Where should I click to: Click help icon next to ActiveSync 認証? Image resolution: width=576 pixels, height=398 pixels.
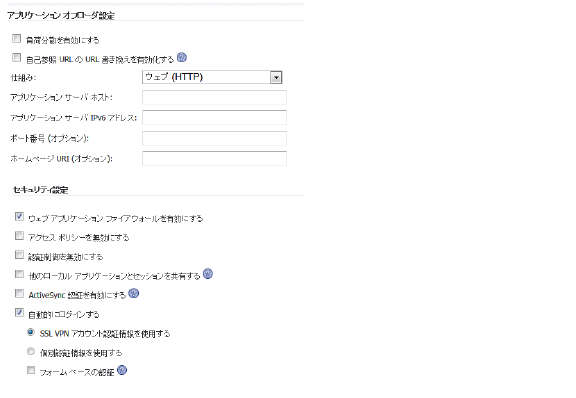(x=134, y=293)
